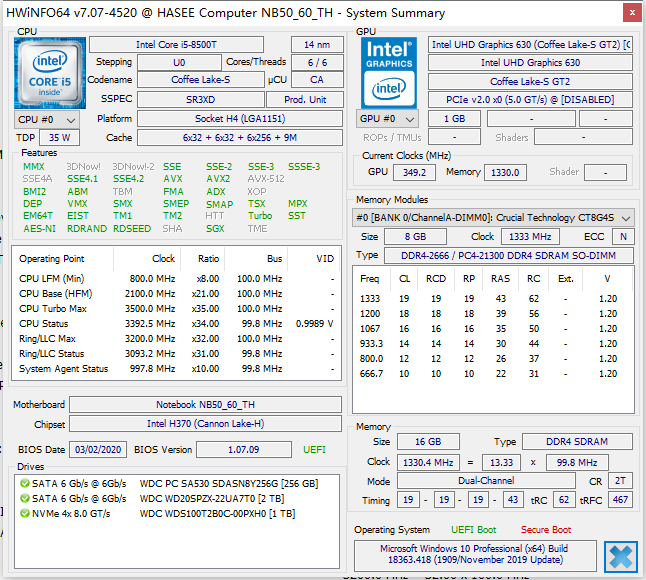Click the GPU Memory clock value 1330.0

point(505,172)
